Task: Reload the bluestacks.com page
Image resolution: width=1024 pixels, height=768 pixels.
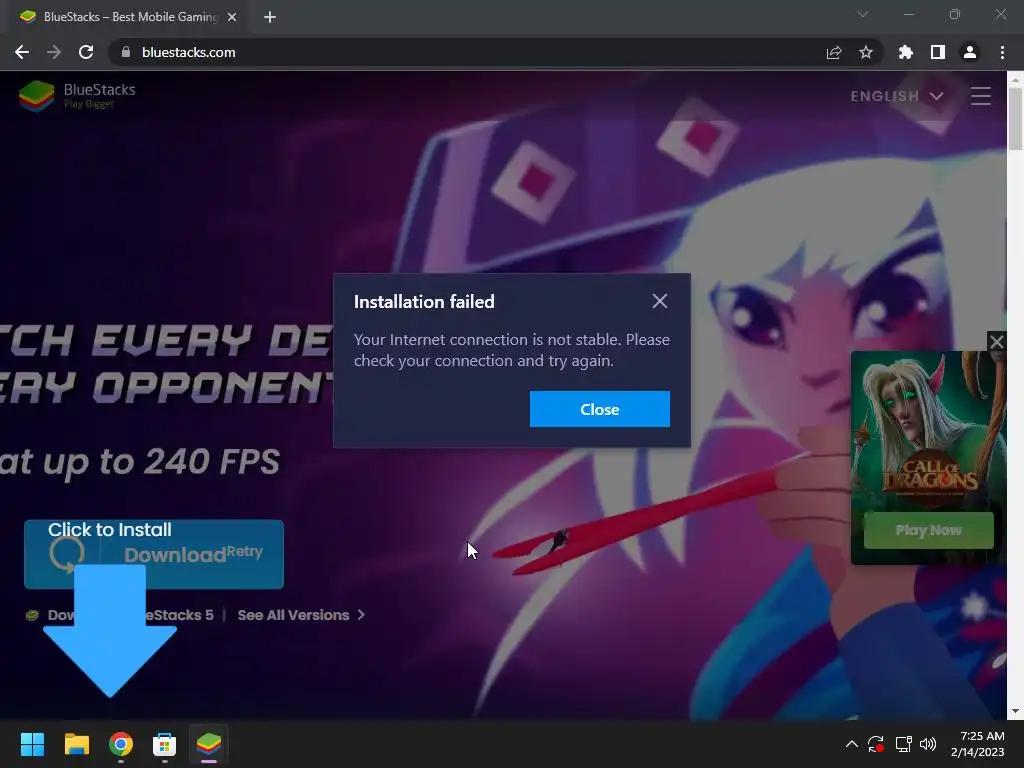Action: point(86,52)
